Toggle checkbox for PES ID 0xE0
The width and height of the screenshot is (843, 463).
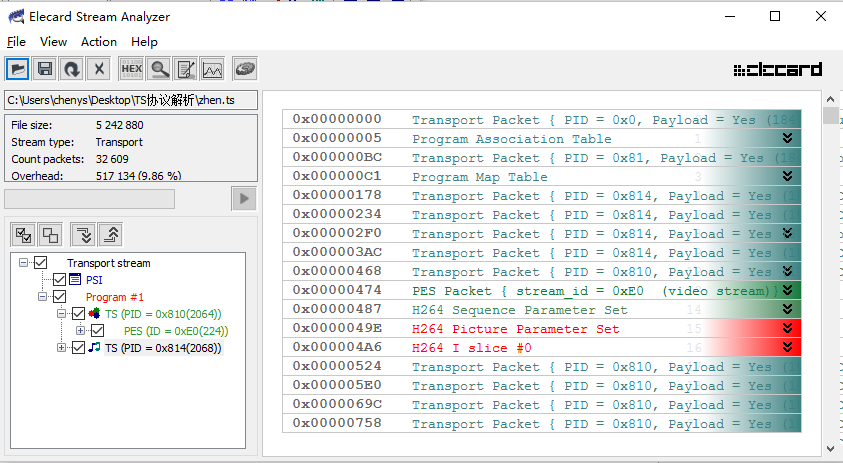97,331
